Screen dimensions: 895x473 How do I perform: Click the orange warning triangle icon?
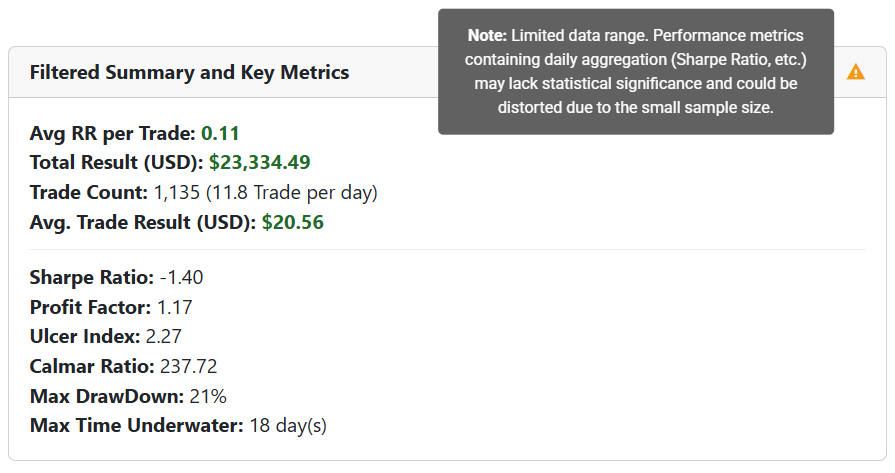click(x=855, y=72)
